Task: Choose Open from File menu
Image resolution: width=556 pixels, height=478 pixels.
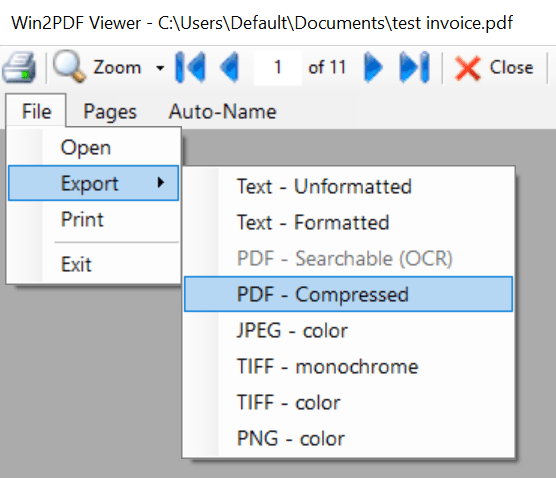Action: point(94,148)
